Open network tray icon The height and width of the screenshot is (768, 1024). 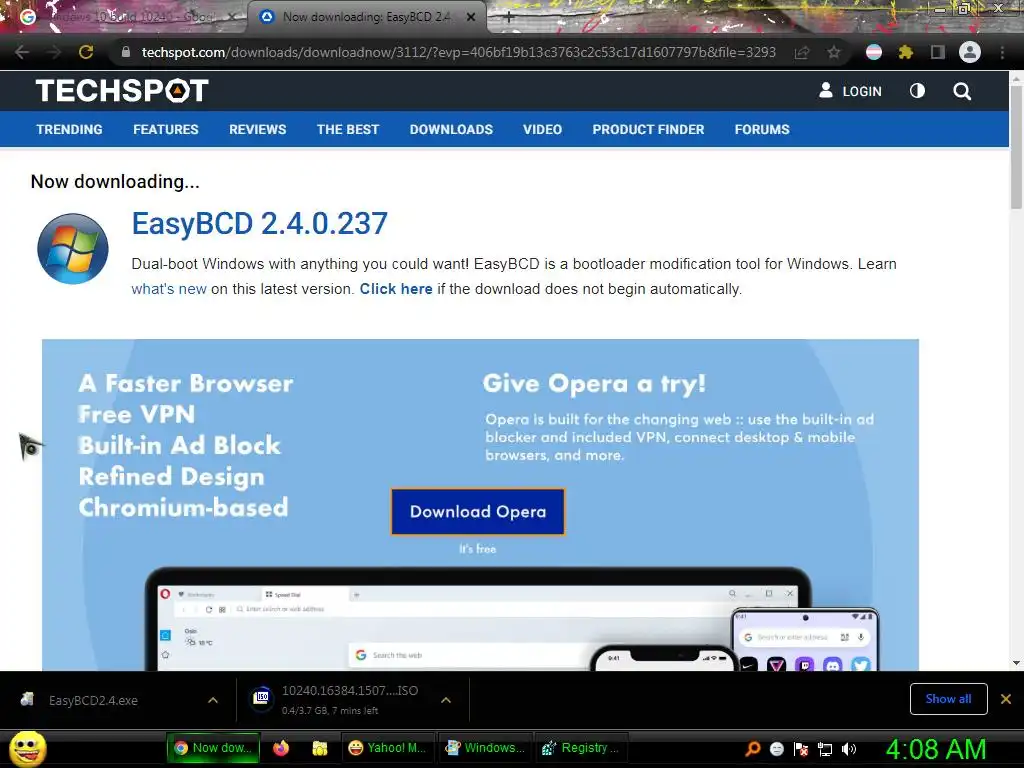pyautogui.click(x=825, y=749)
